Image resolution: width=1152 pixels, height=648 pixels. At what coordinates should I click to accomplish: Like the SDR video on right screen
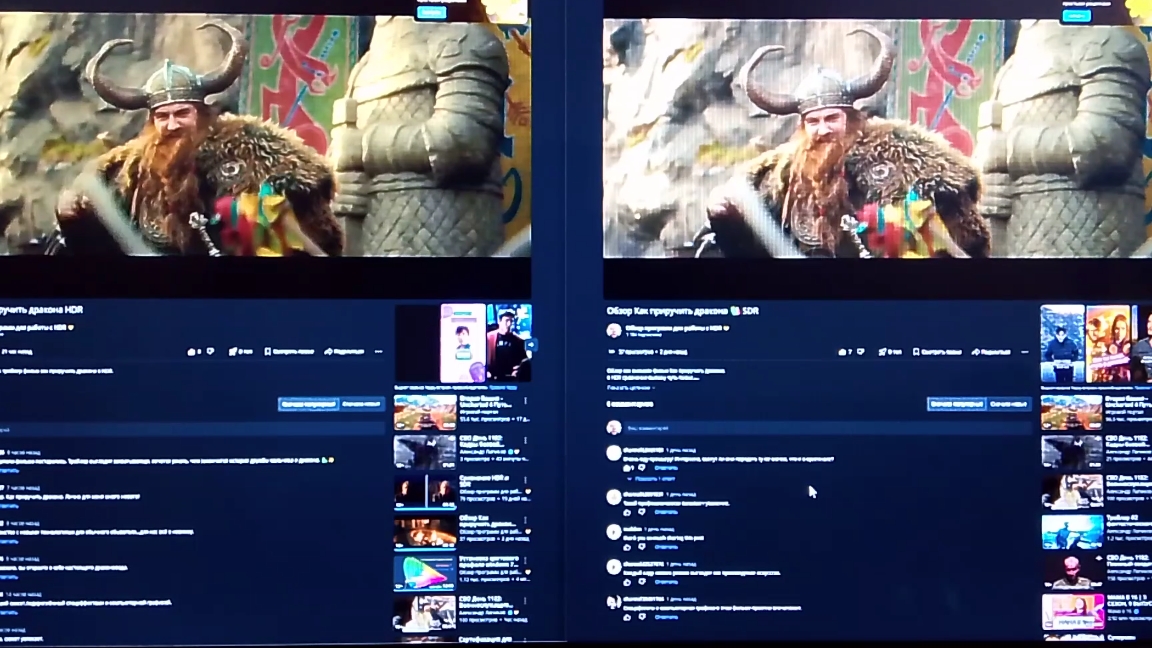[x=845, y=352]
